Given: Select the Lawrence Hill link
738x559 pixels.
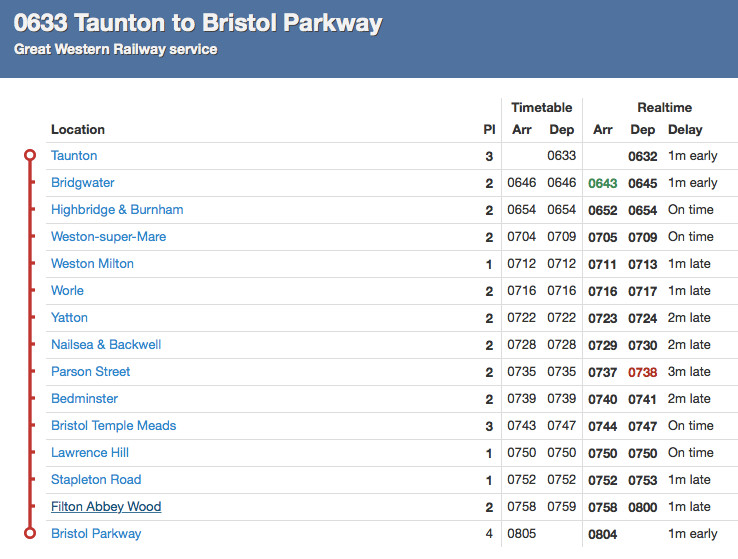Looking at the screenshot, I should [90, 453].
